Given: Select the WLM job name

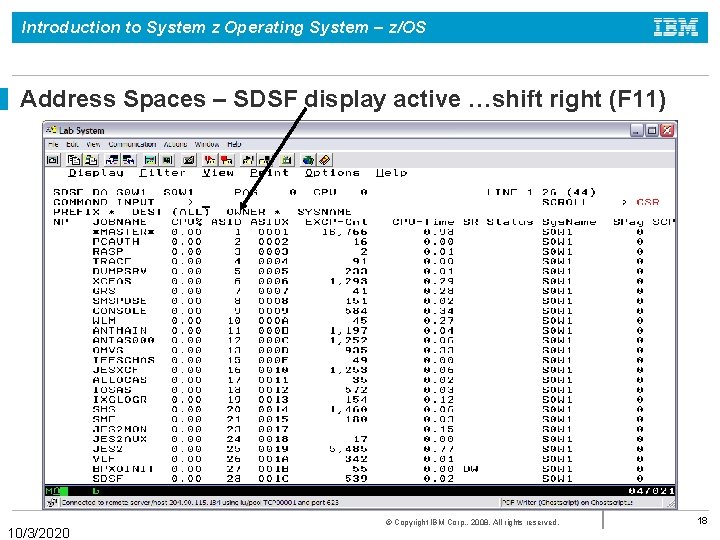Looking at the screenshot, I should 104,321.
